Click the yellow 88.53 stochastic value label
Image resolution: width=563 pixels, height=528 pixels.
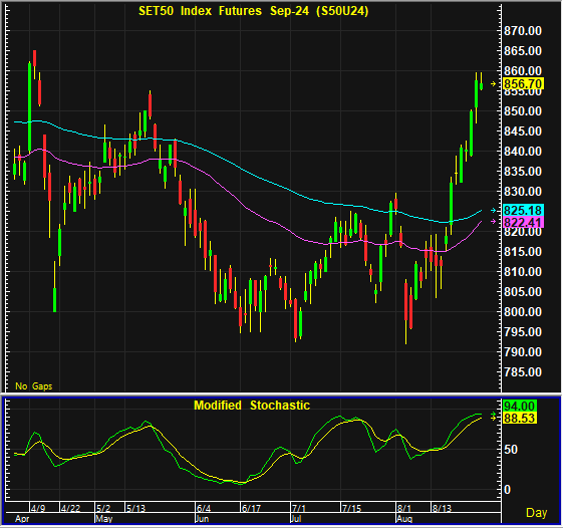tap(520, 418)
